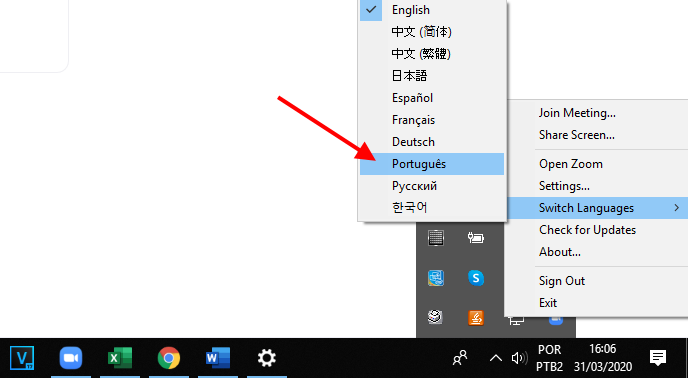The height and width of the screenshot is (378, 688).
Task: Open the Vegas Pro taskbar icon
Action: tap(22, 358)
